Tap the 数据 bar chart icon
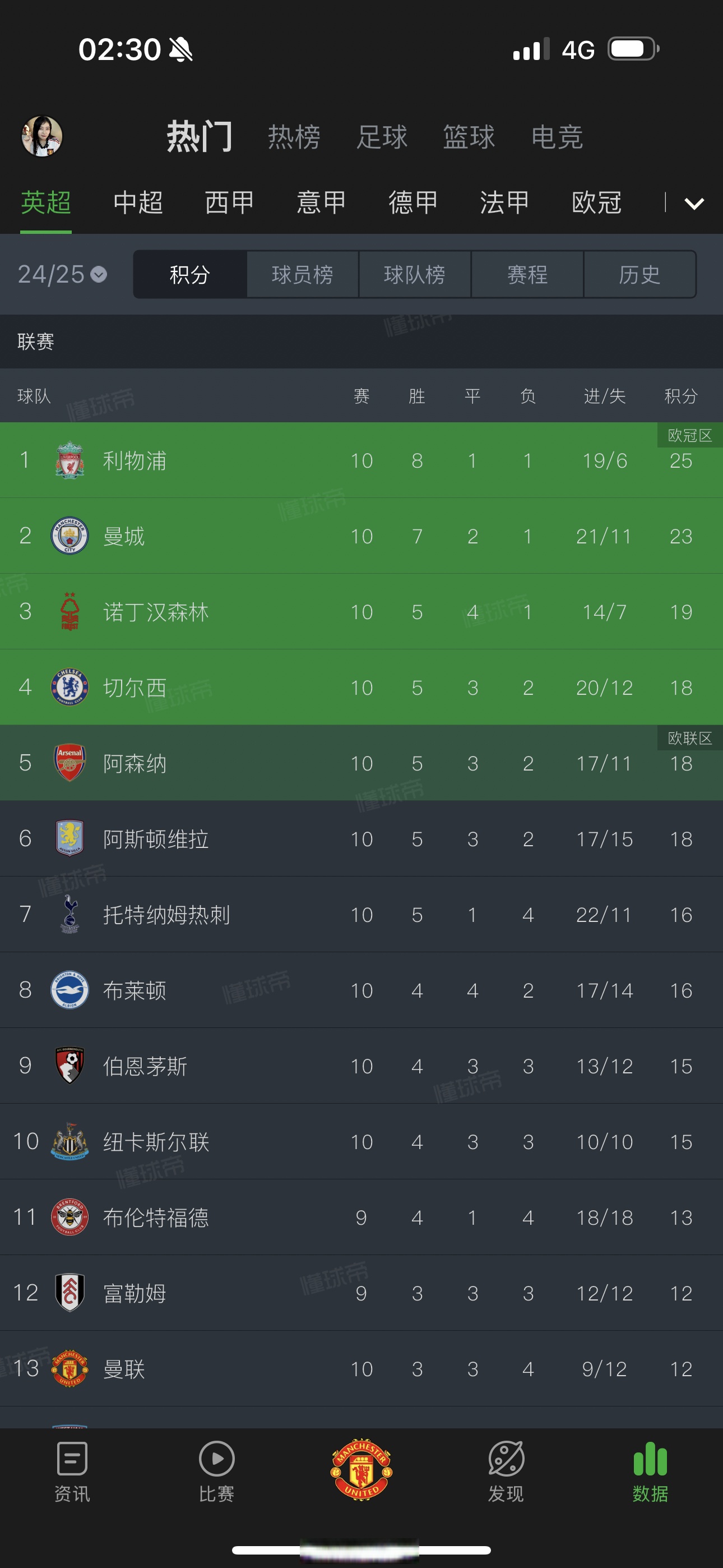The image size is (723, 1568). pos(650,1460)
